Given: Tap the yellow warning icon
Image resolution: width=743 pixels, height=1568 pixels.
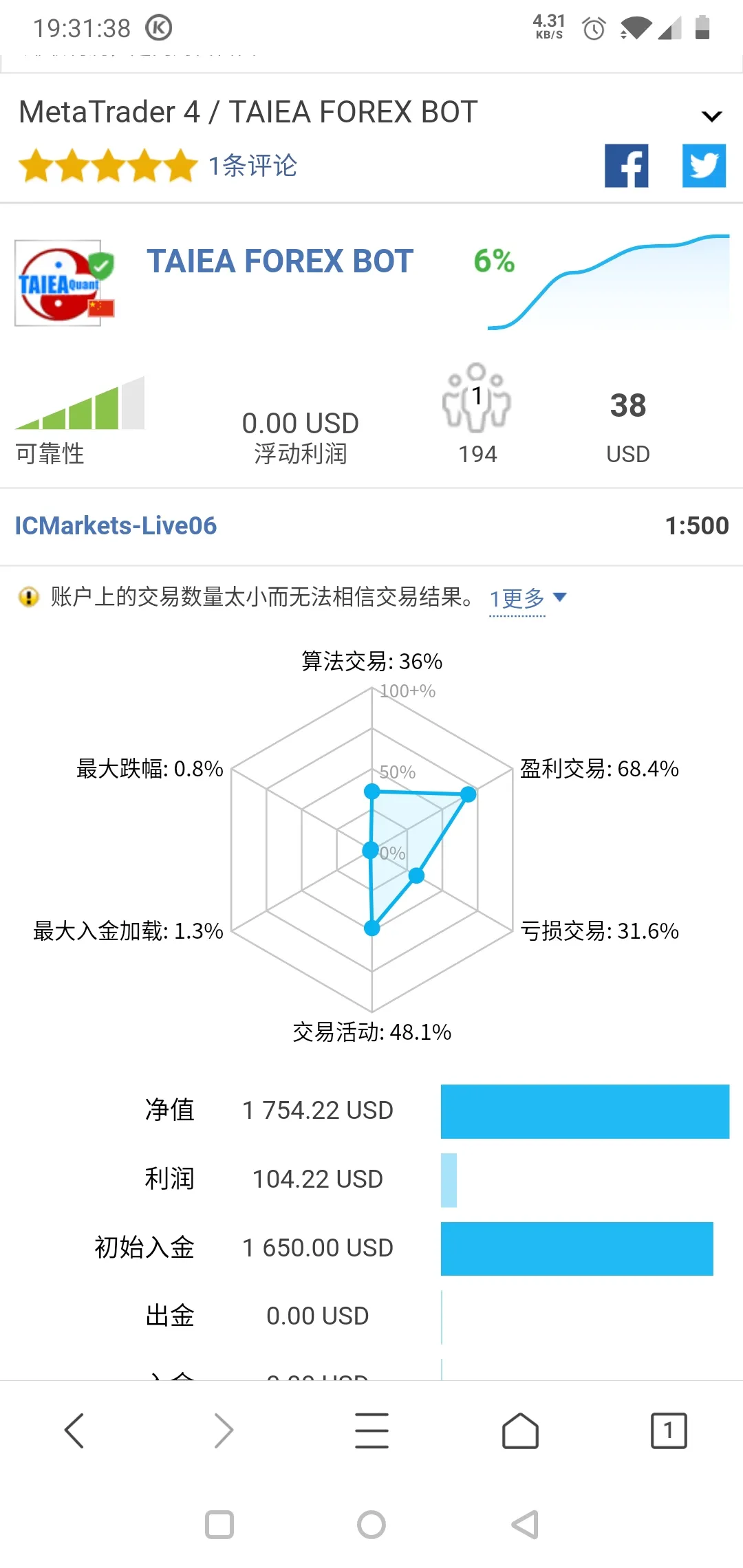Looking at the screenshot, I should pyautogui.click(x=28, y=597).
